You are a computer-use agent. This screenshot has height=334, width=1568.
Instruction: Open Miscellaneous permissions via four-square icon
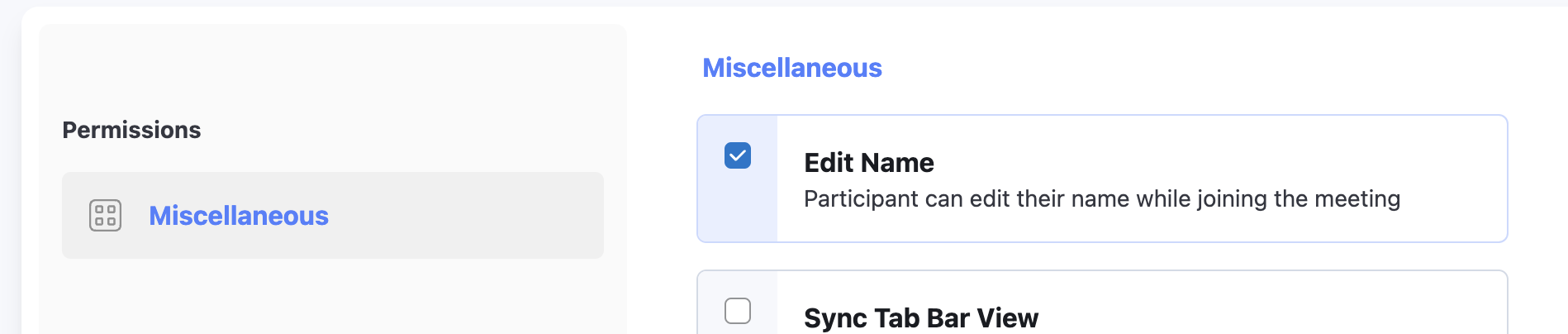coord(105,216)
